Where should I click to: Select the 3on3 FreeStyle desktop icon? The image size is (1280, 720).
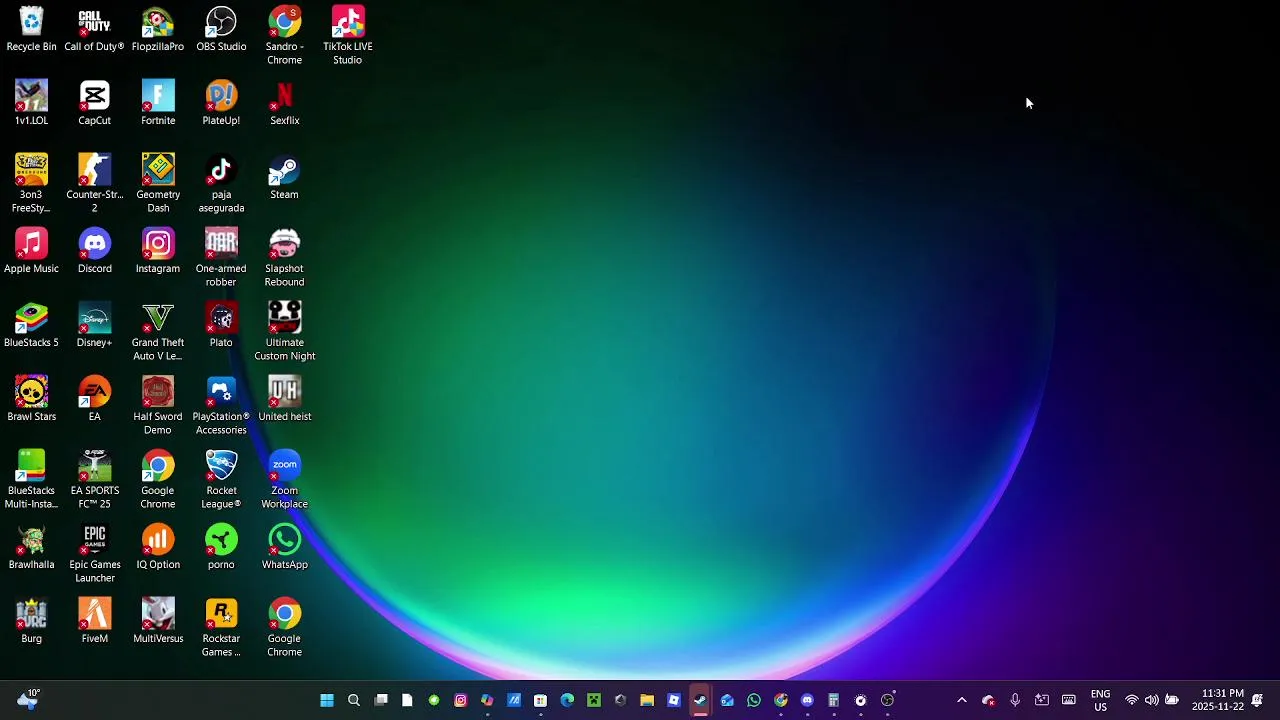tap(31, 184)
